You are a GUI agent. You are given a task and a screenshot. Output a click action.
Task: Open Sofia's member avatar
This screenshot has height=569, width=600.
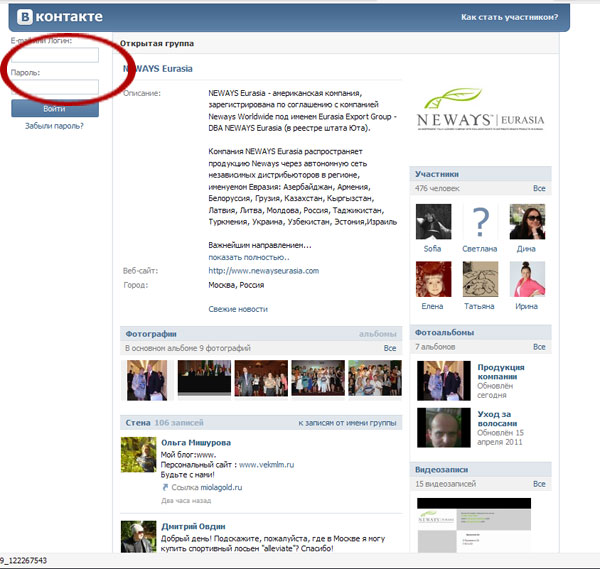[434, 222]
